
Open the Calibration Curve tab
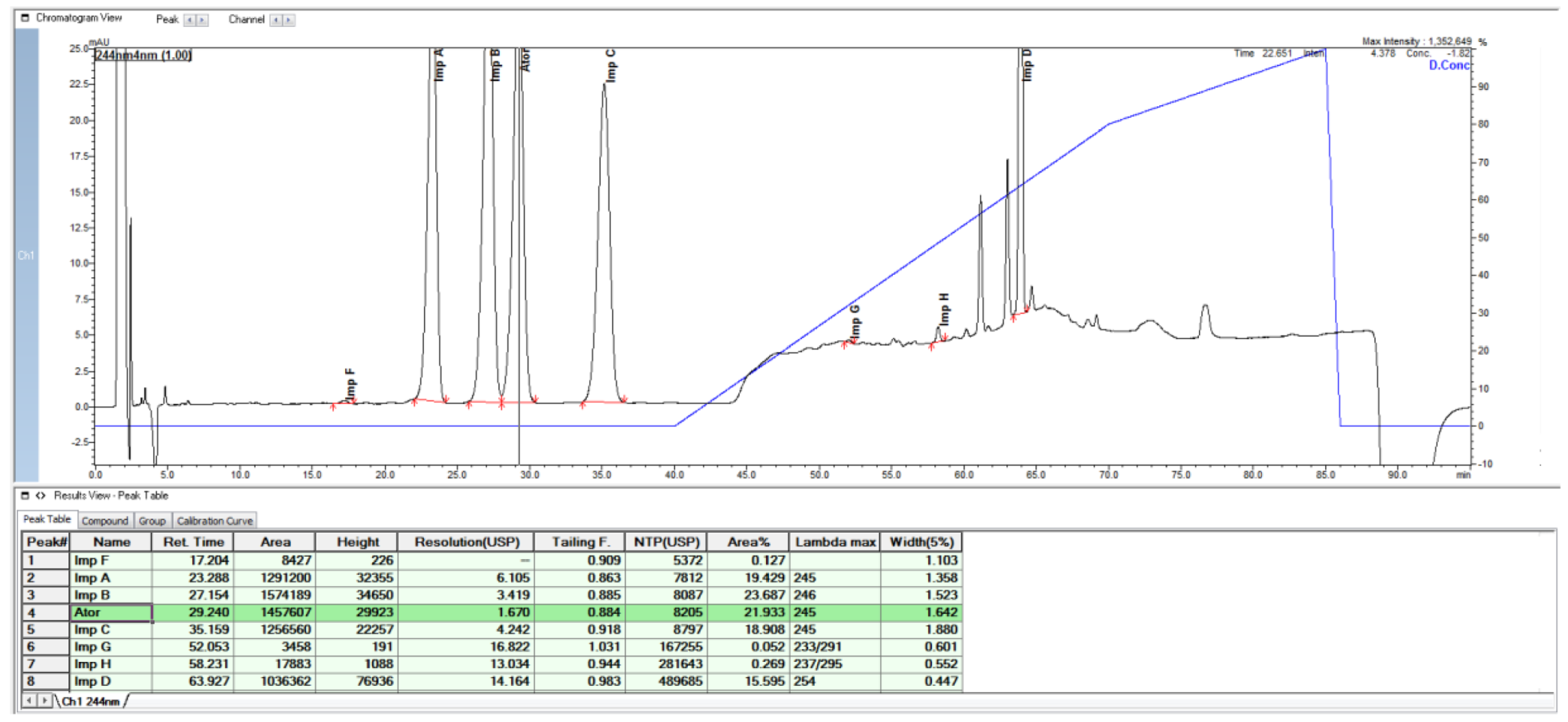pos(214,521)
